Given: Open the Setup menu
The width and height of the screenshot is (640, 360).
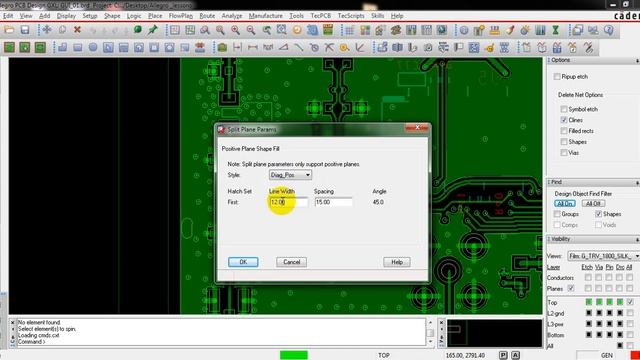Looking at the screenshot, I should coord(90,16).
